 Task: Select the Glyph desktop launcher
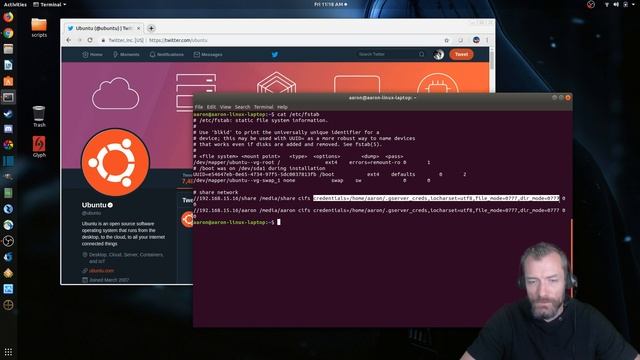coord(39,147)
